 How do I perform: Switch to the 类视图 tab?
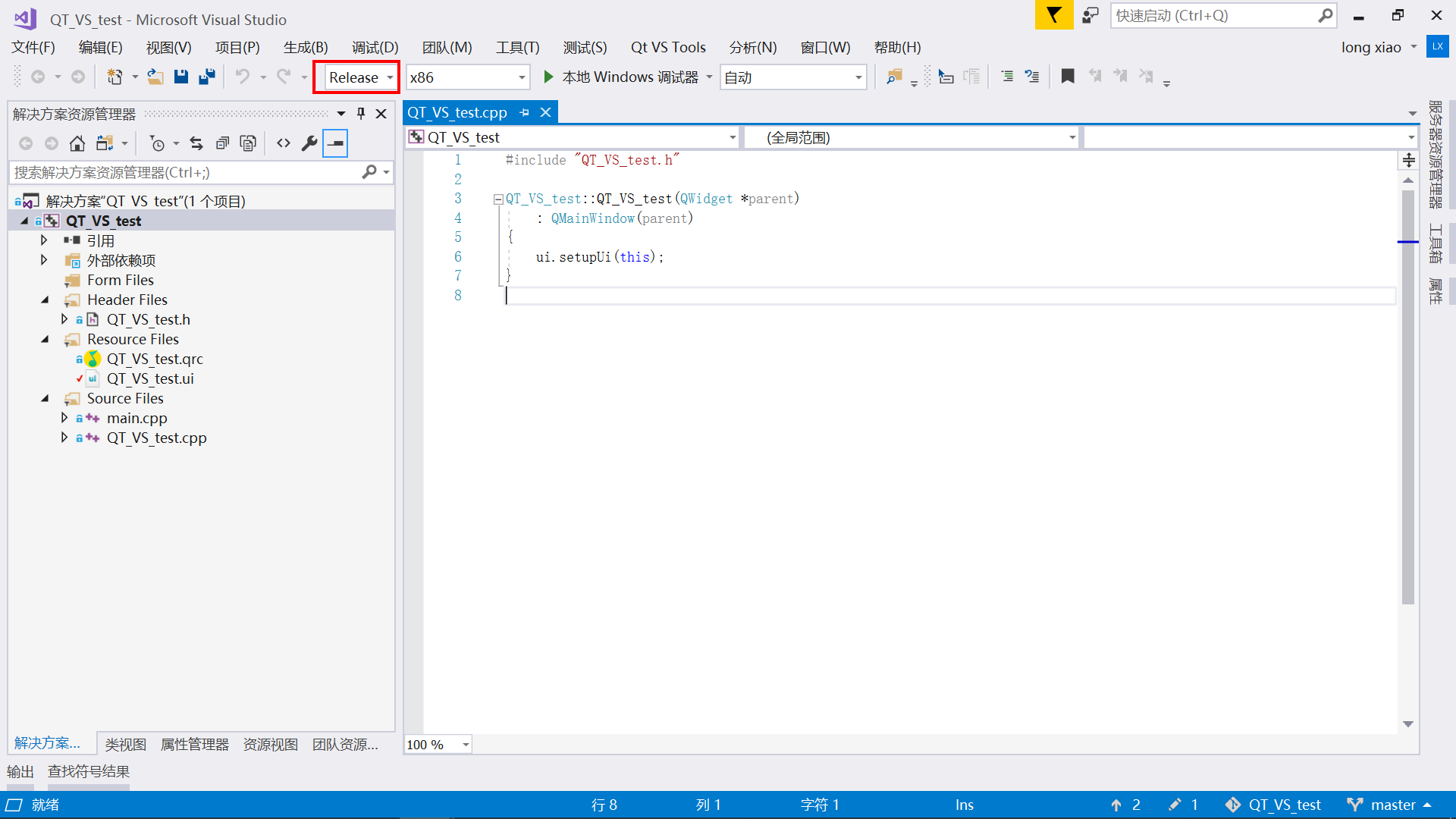click(x=125, y=744)
